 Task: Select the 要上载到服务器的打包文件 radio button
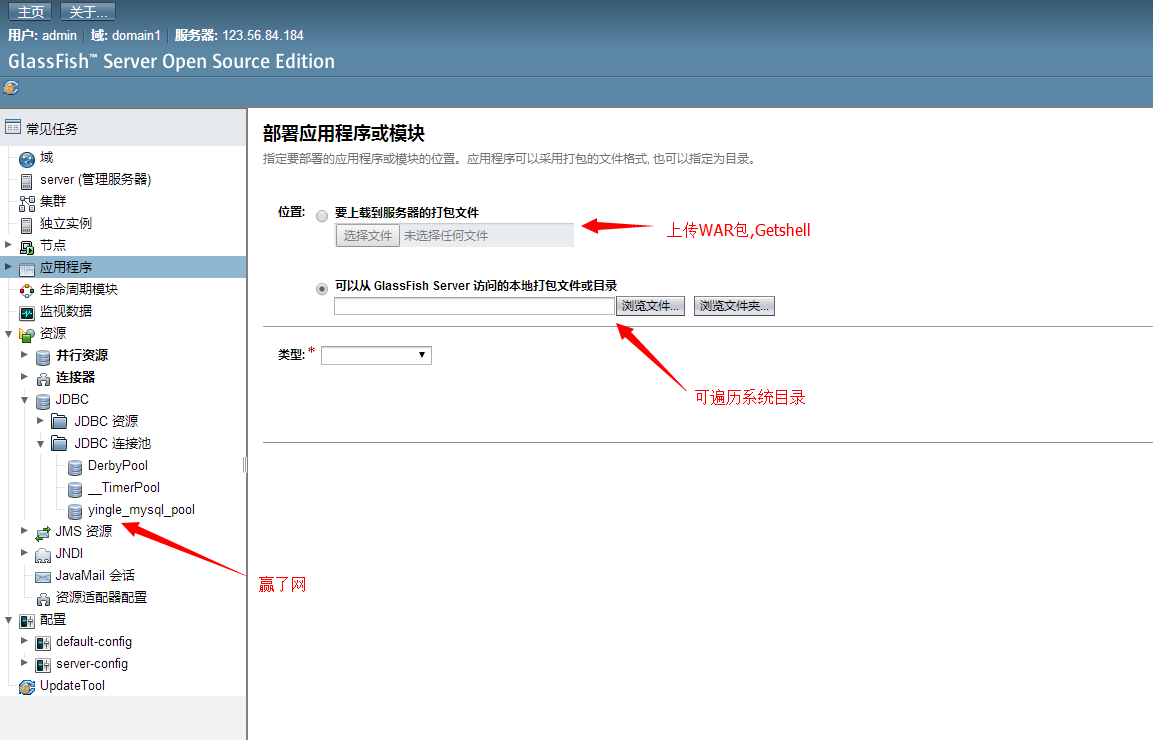pyautogui.click(x=322, y=216)
